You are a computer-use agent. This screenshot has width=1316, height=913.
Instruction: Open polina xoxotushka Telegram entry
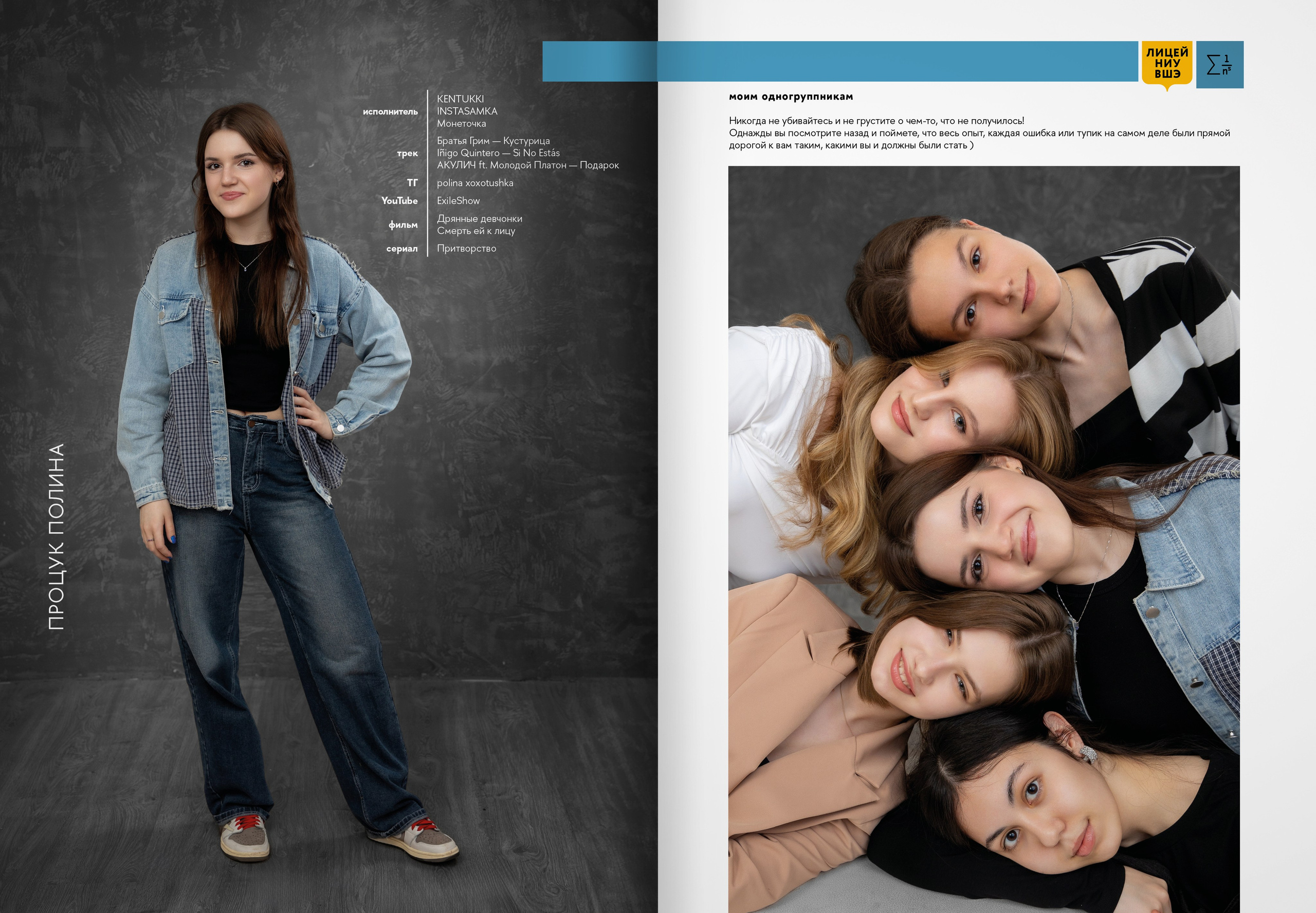pyautogui.click(x=474, y=183)
